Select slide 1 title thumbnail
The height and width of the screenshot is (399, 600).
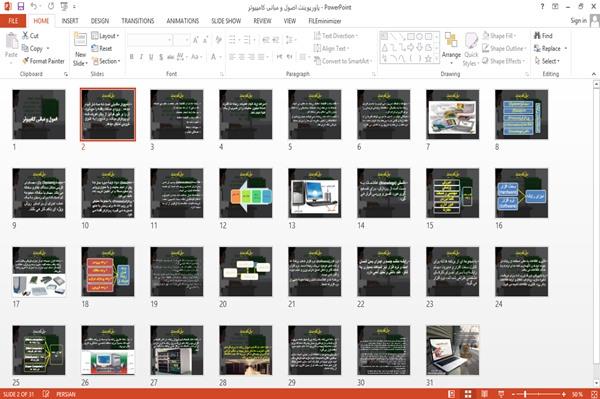click(x=39, y=114)
